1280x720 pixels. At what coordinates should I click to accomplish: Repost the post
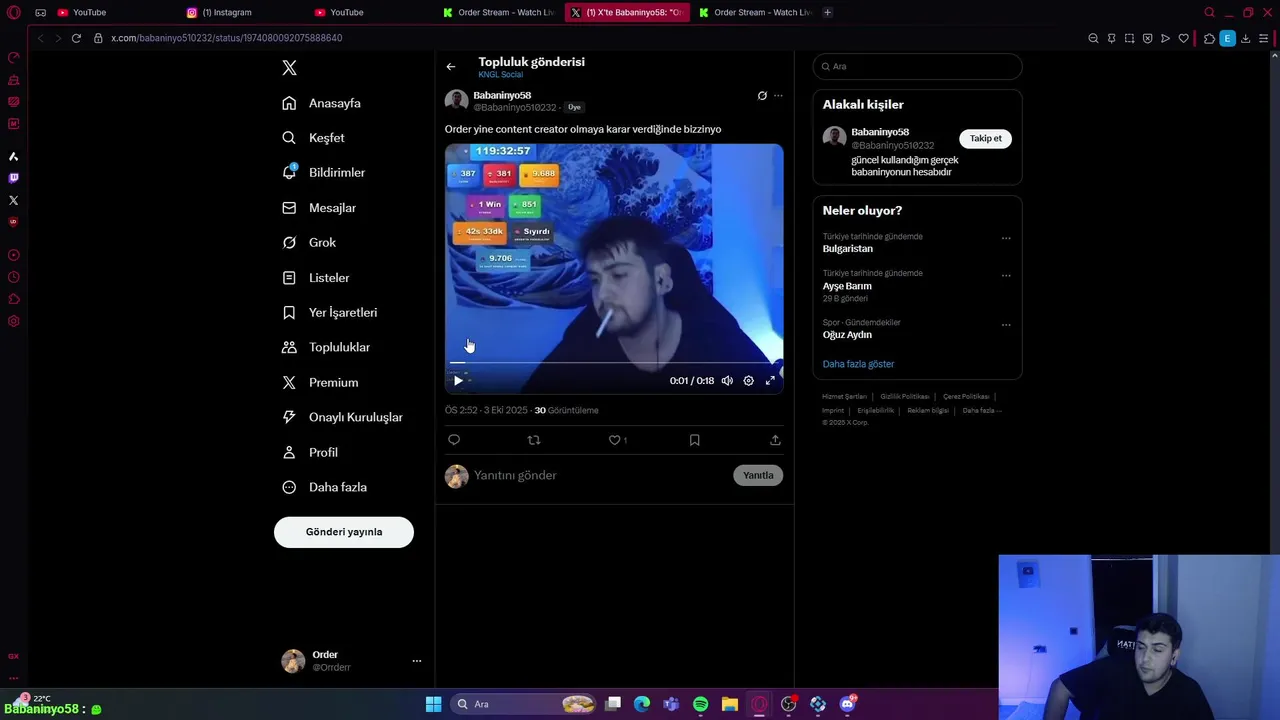(534, 440)
